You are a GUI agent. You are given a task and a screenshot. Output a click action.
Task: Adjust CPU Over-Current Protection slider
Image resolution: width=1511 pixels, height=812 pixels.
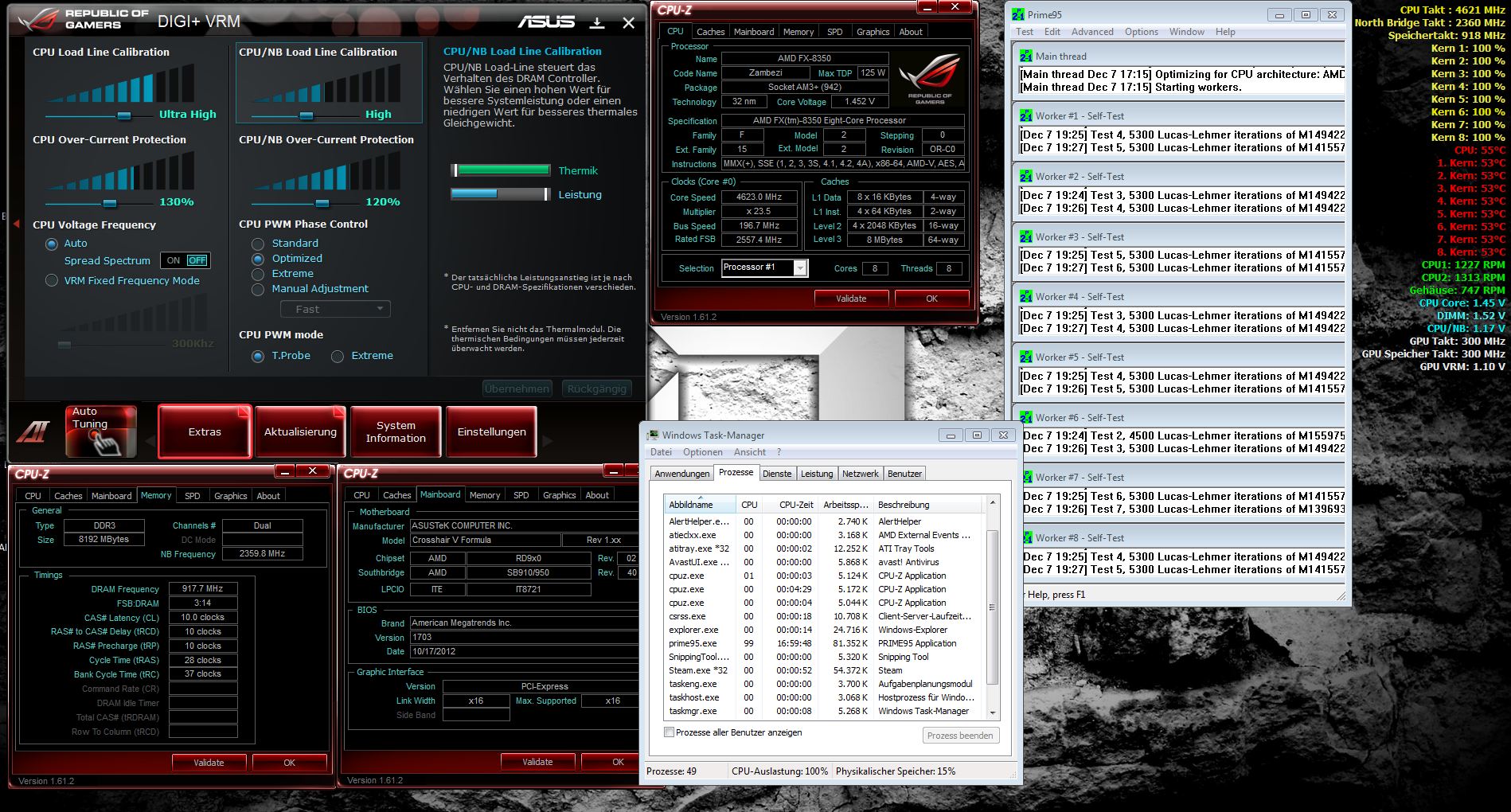point(110,203)
